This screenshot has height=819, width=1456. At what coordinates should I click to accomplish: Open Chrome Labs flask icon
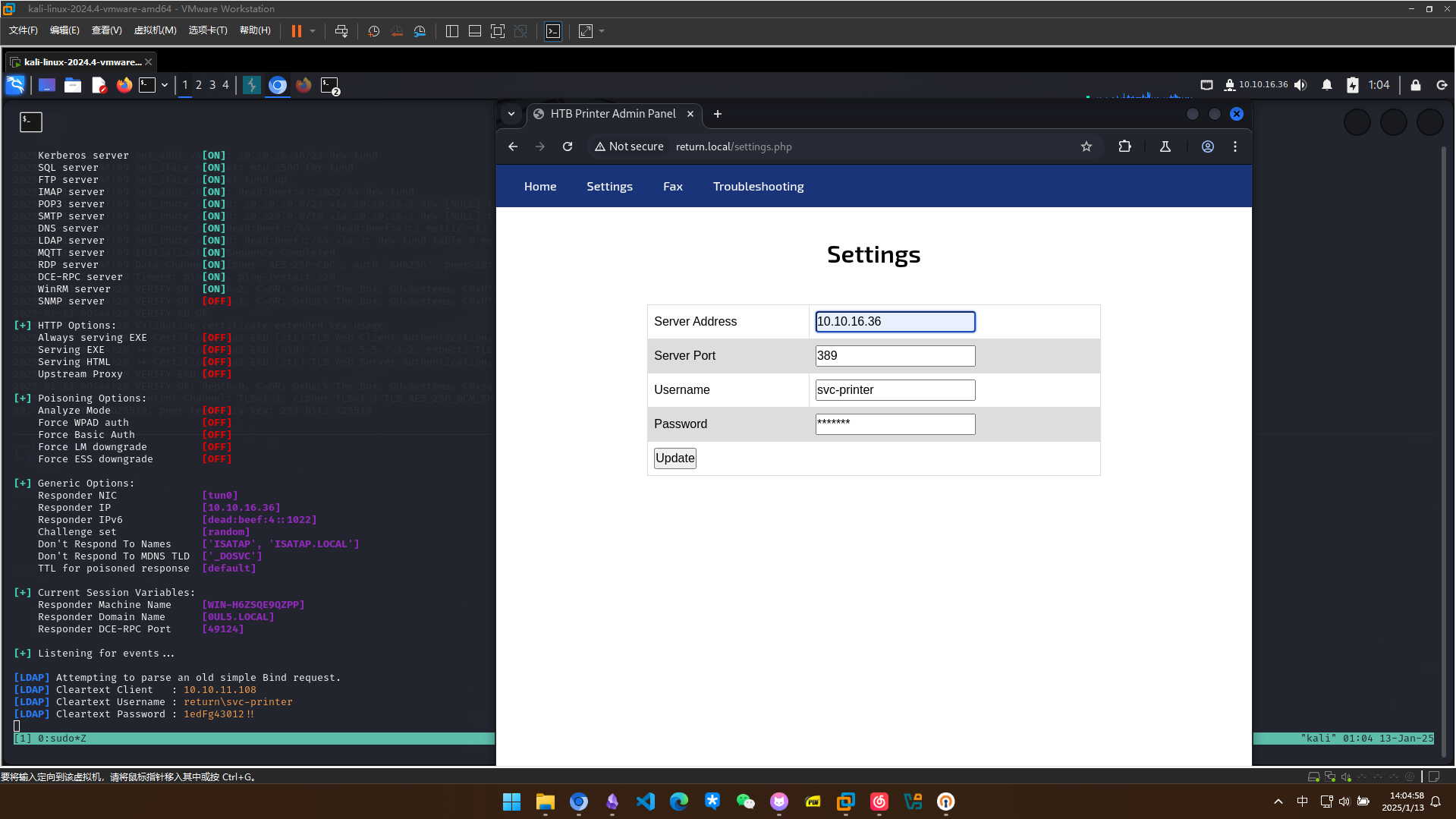click(1165, 146)
